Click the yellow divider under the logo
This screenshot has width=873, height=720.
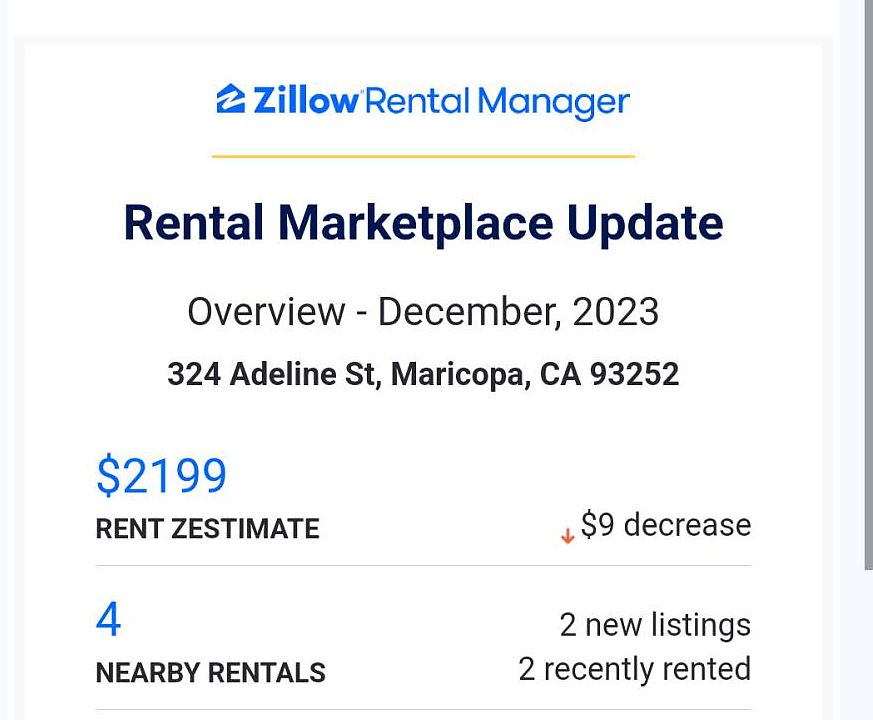pos(423,156)
